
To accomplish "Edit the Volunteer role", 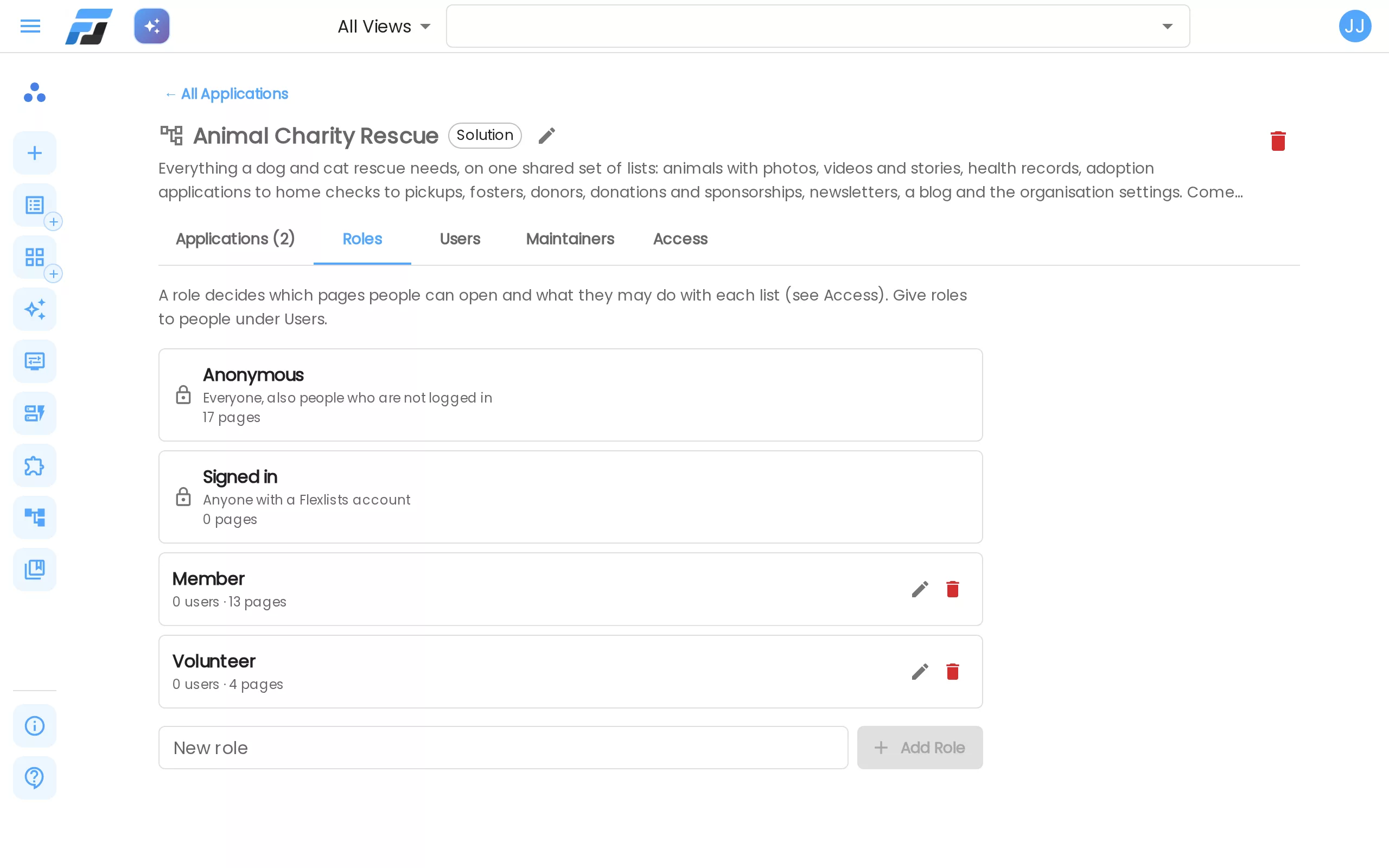I will coord(920,672).
